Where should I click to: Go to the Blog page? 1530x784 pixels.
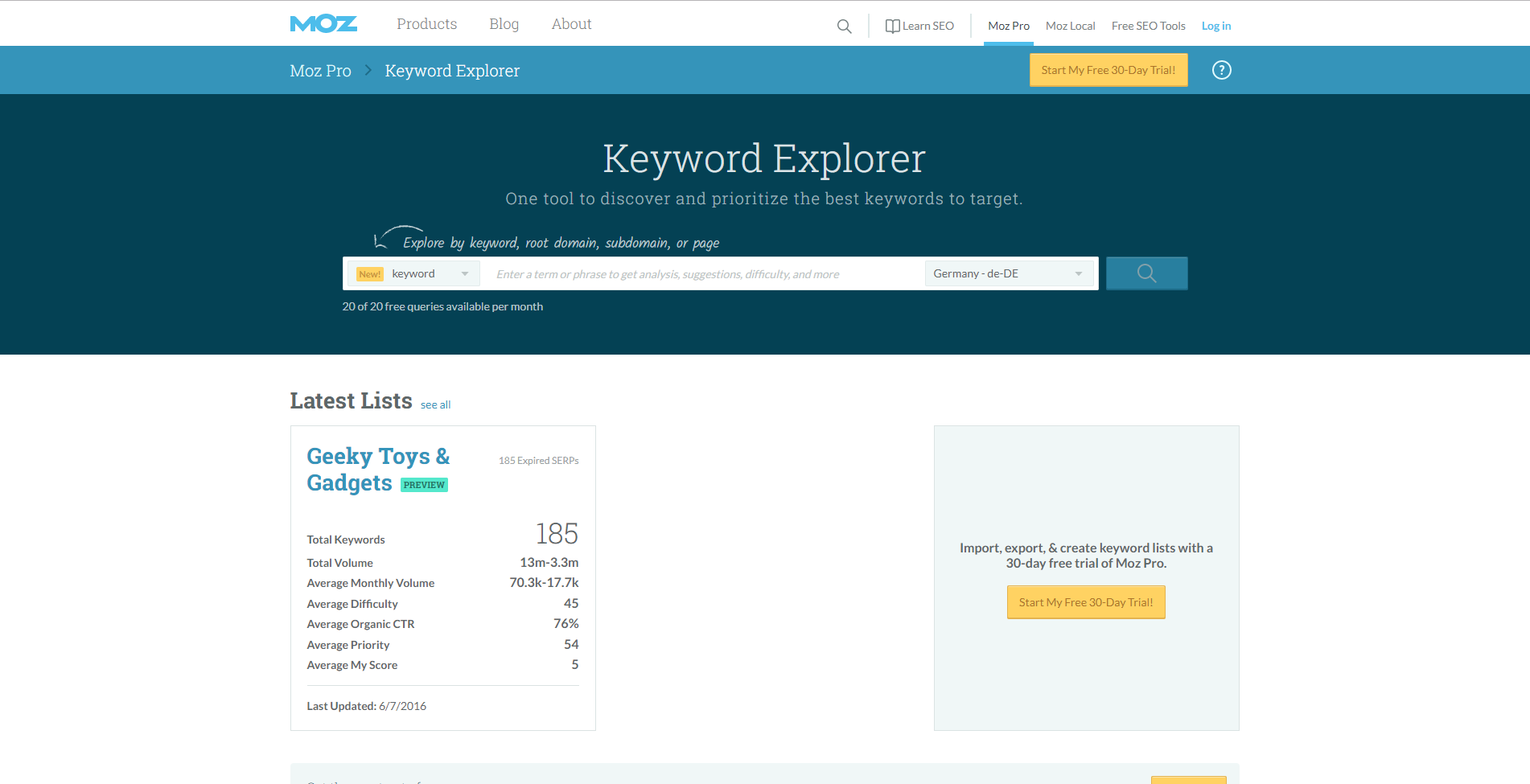click(504, 24)
